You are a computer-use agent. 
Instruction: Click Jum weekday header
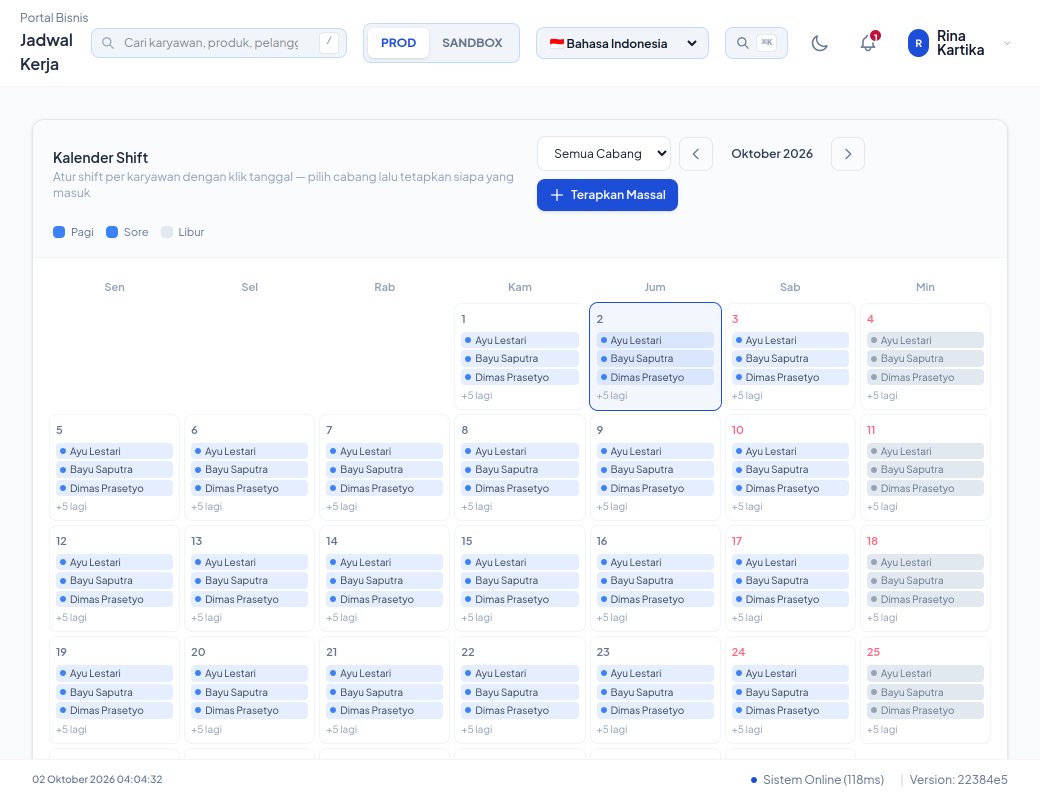coord(655,287)
